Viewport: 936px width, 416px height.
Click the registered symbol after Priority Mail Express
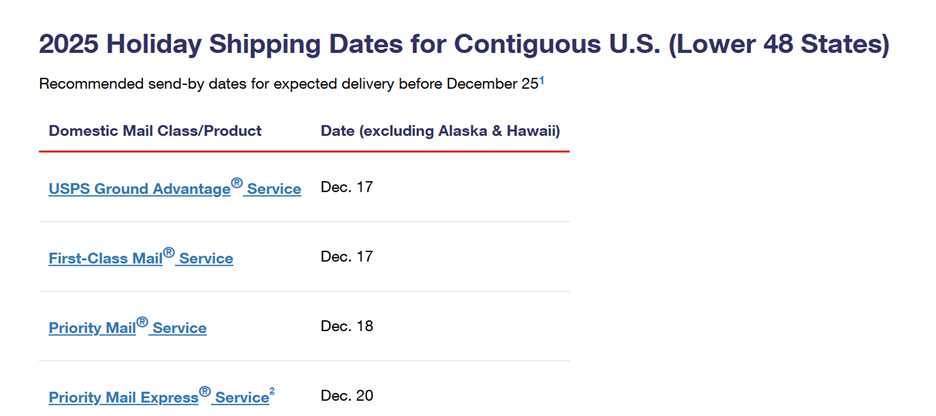click(x=205, y=392)
